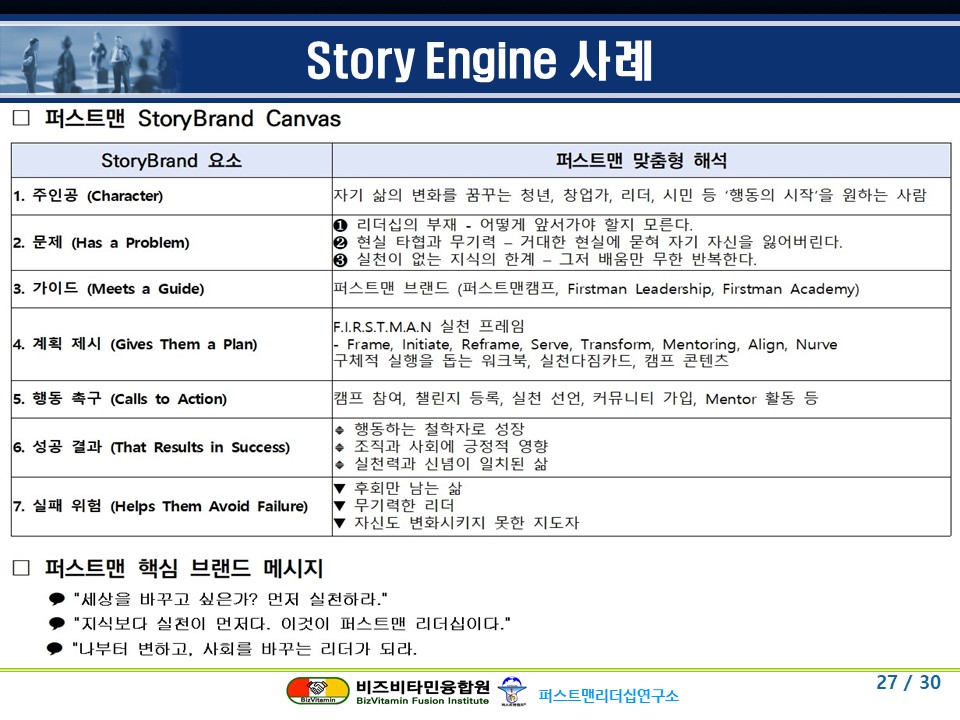Click the text "F.I.R.S.T.M.A.N 실천 프레임"
The height and width of the screenshot is (720, 960).
pyautogui.click(x=429, y=326)
